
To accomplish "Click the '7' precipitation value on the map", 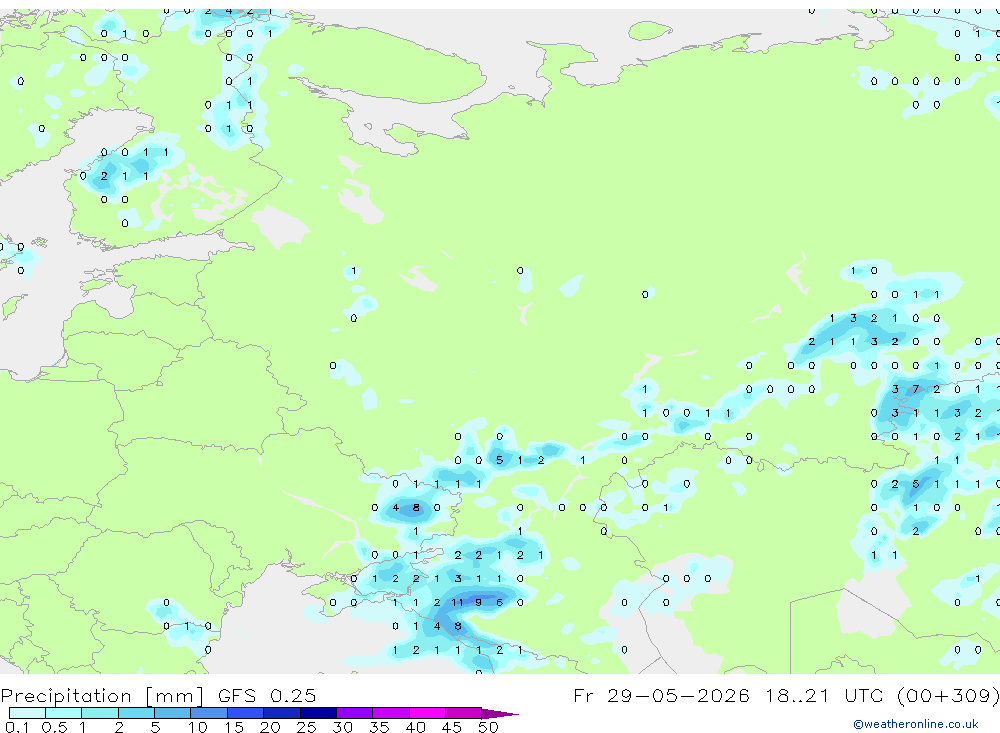I will click(x=916, y=389).
